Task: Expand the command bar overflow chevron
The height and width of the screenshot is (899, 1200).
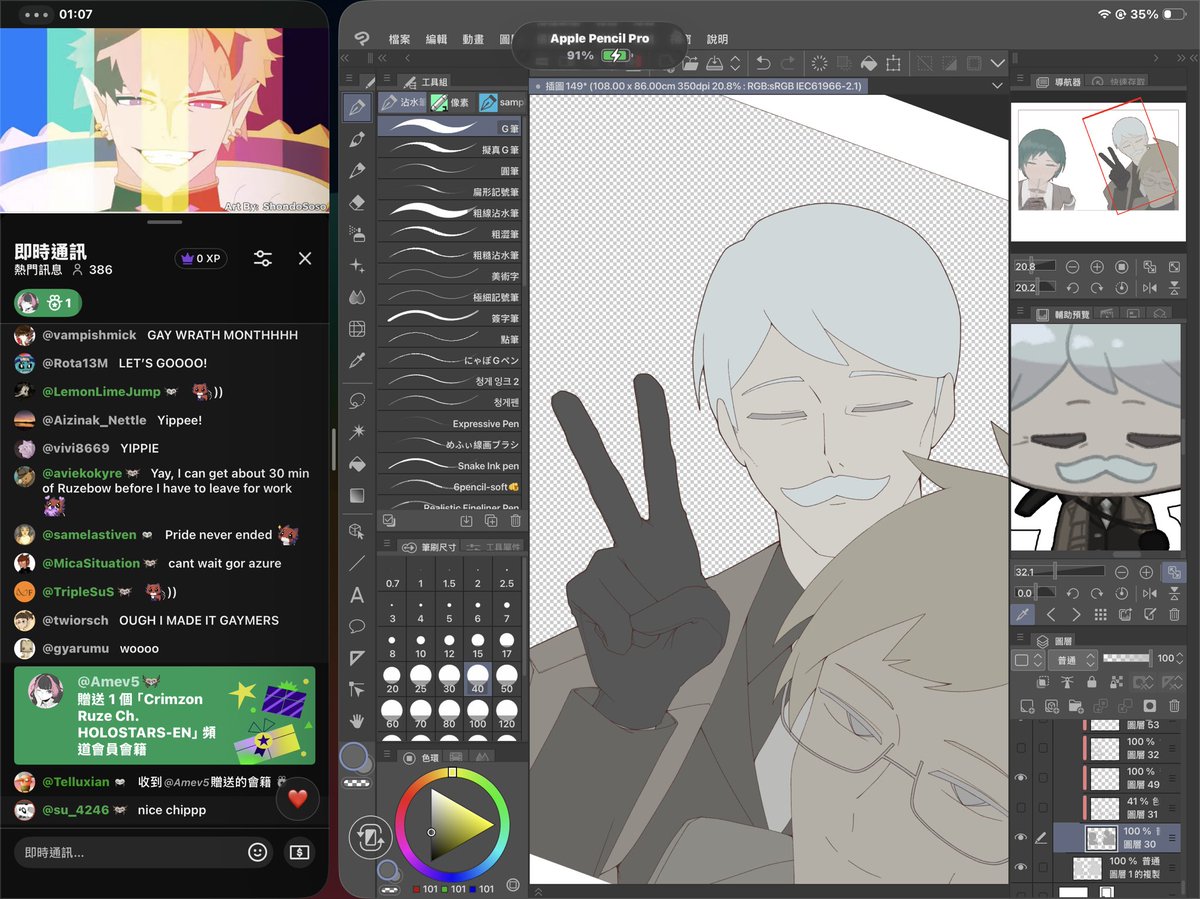Action: (996, 63)
